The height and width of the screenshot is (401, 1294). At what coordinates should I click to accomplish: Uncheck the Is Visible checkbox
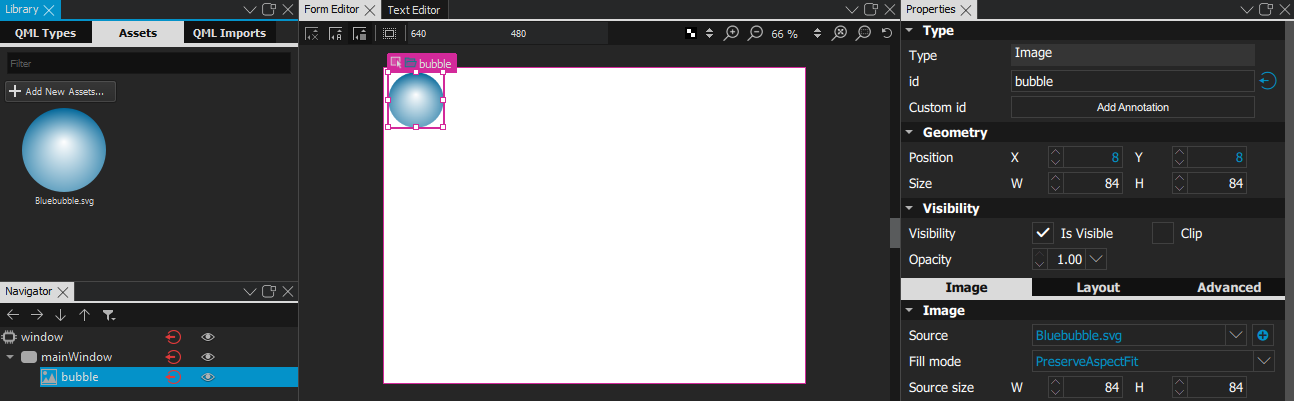(x=1042, y=233)
